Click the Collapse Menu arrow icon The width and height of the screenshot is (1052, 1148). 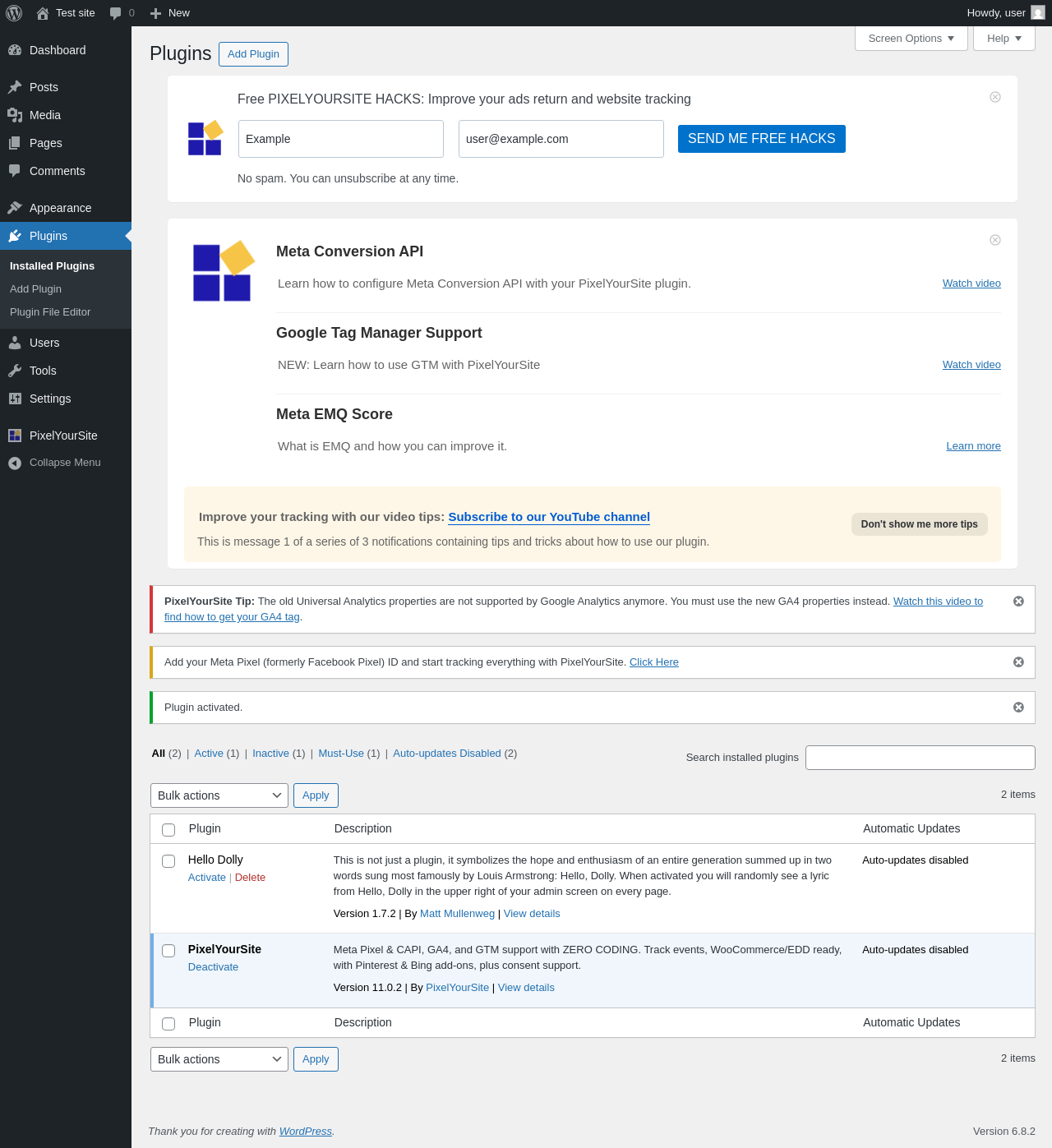pyautogui.click(x=15, y=463)
